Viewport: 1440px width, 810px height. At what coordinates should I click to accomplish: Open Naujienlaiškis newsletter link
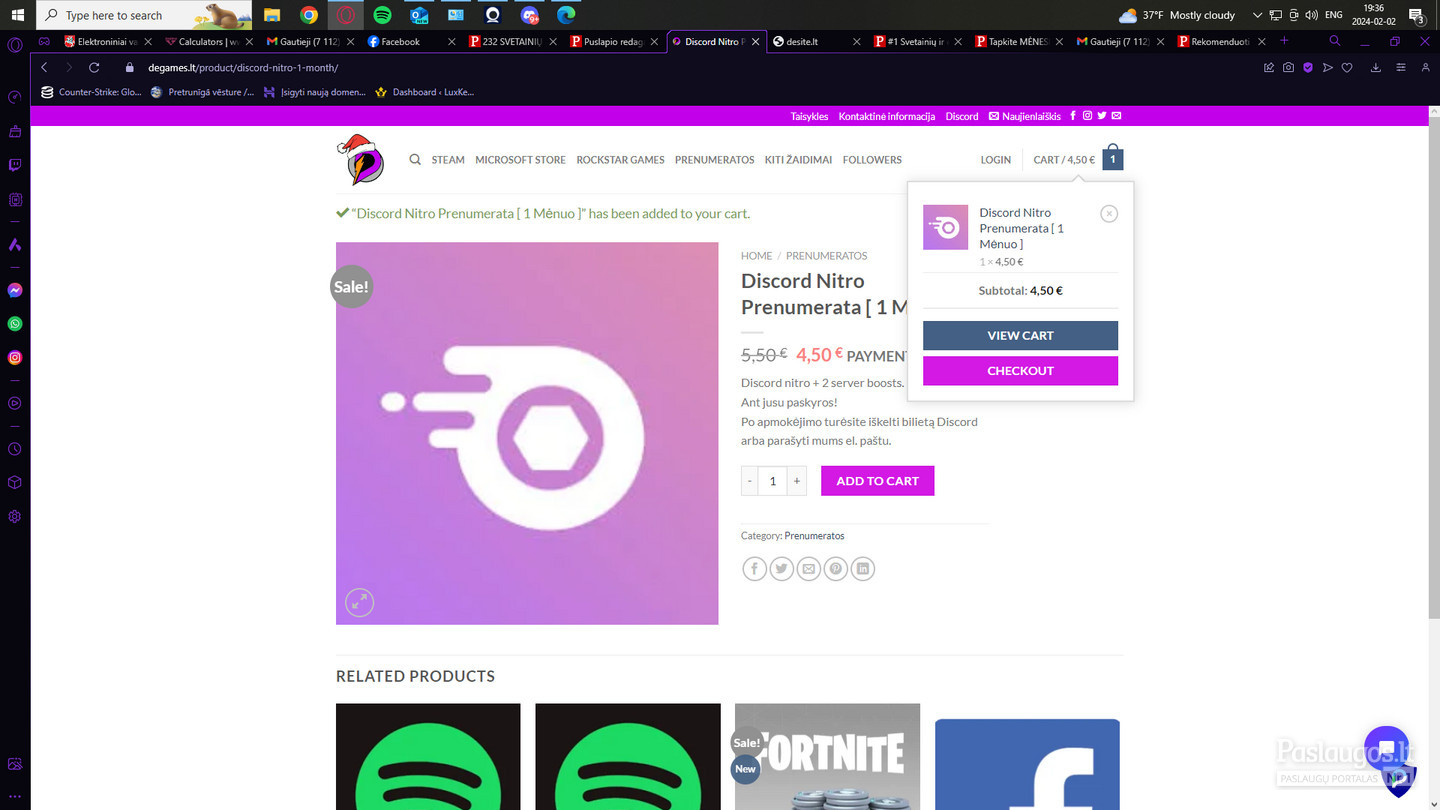(x=1025, y=116)
